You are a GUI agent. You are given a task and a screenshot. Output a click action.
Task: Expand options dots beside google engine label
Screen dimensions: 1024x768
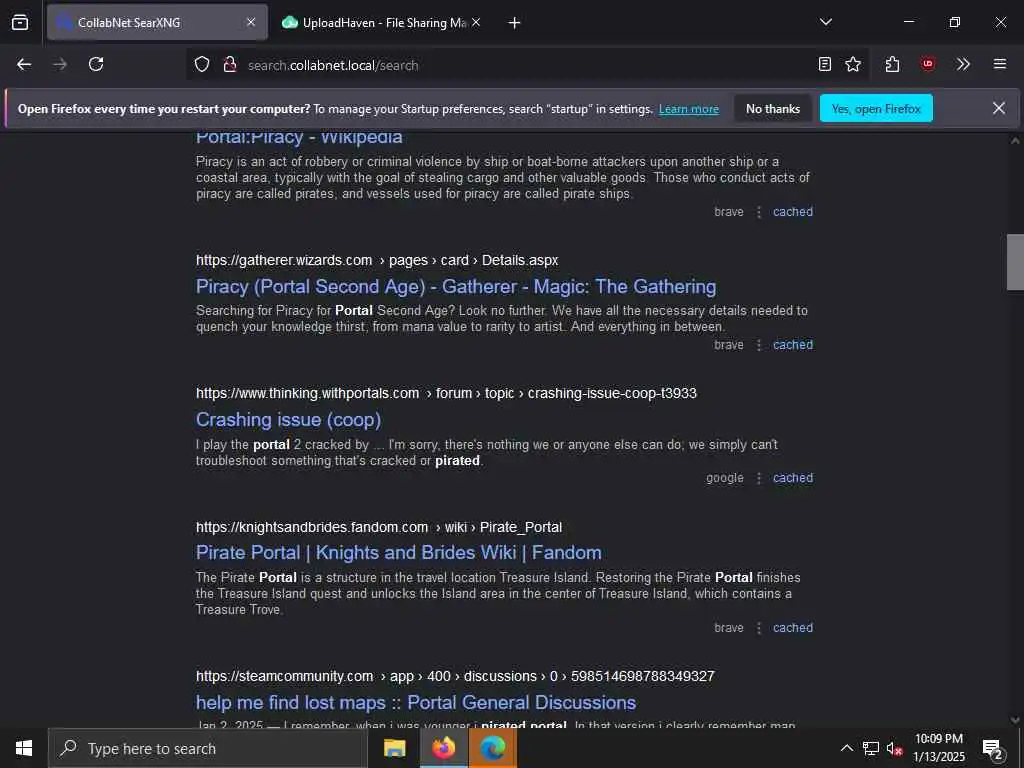pyautogui.click(x=759, y=478)
